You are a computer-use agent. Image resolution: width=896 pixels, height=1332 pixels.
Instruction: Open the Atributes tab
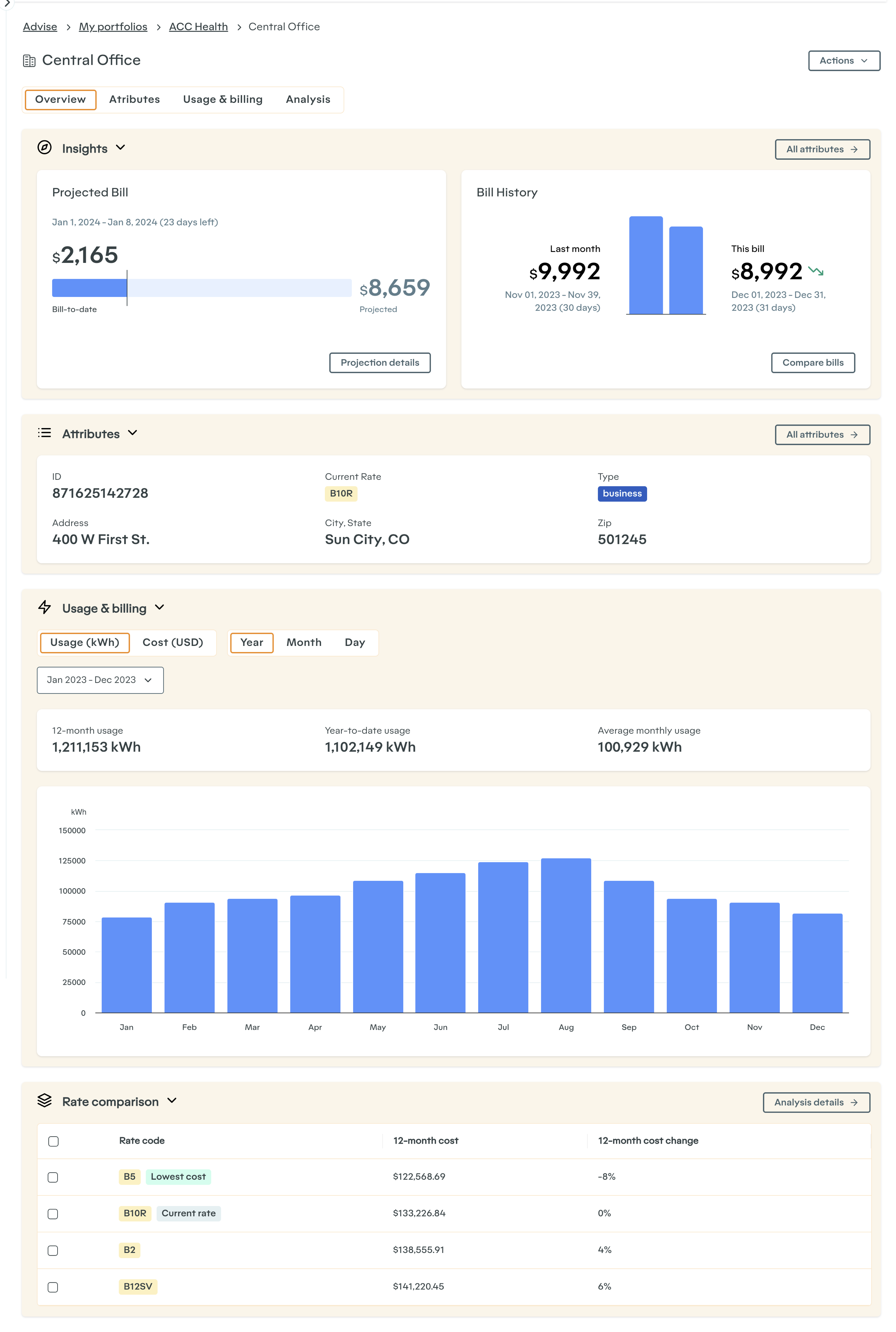[x=135, y=99]
